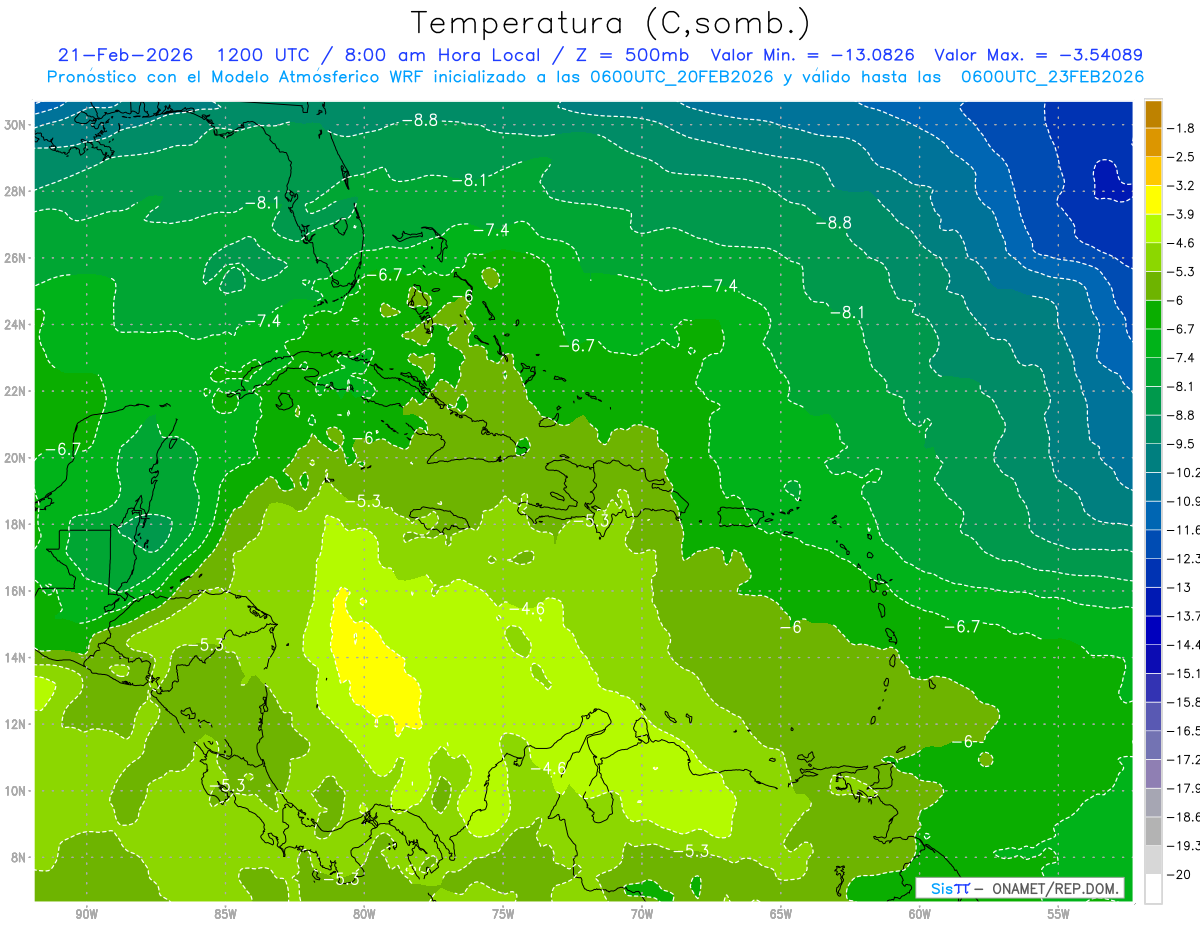The image size is (1200, 927).
Task: Click the "30N" latitude label
Action: (17, 125)
